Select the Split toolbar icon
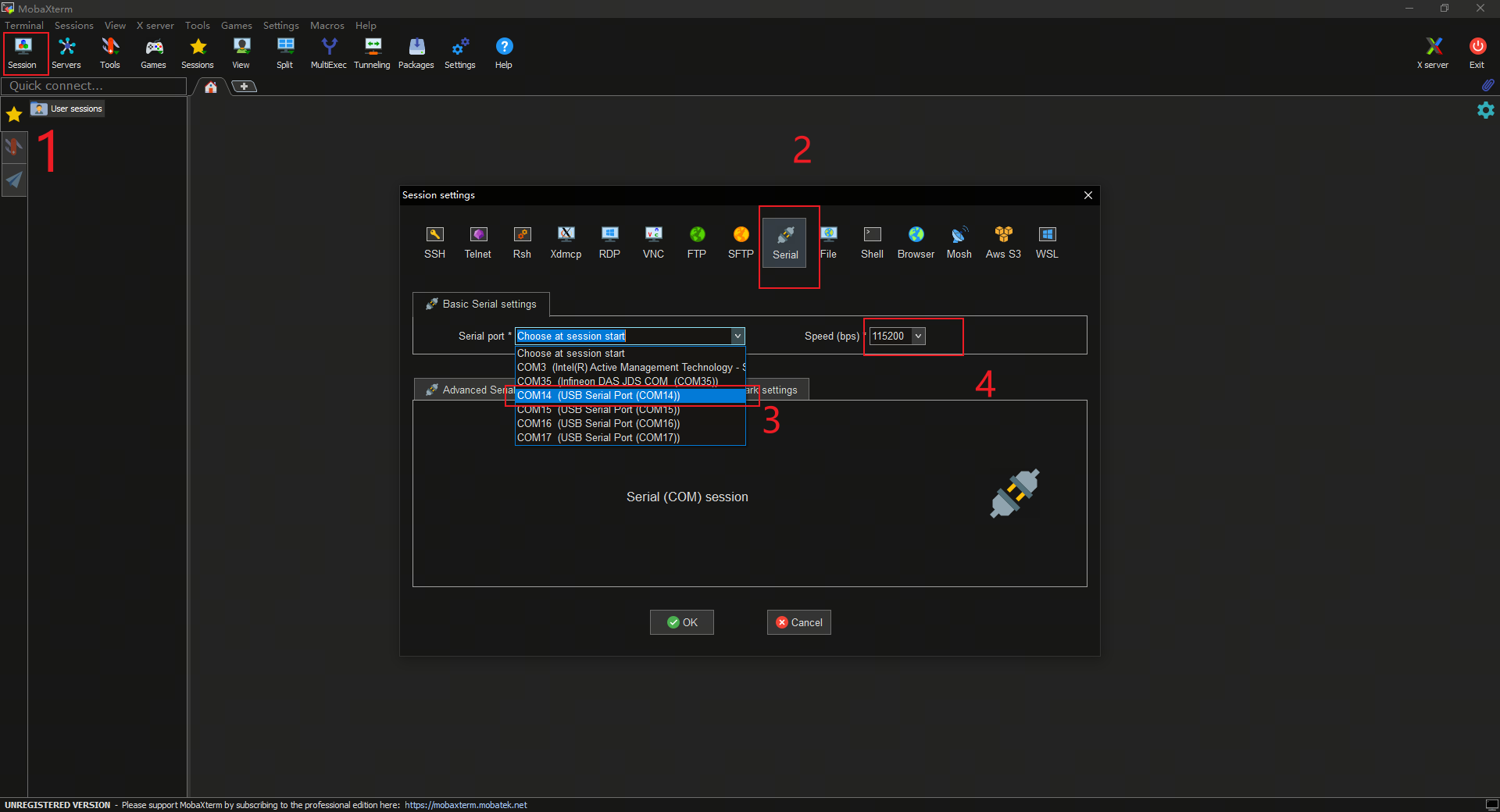The image size is (1500, 812). point(285,53)
